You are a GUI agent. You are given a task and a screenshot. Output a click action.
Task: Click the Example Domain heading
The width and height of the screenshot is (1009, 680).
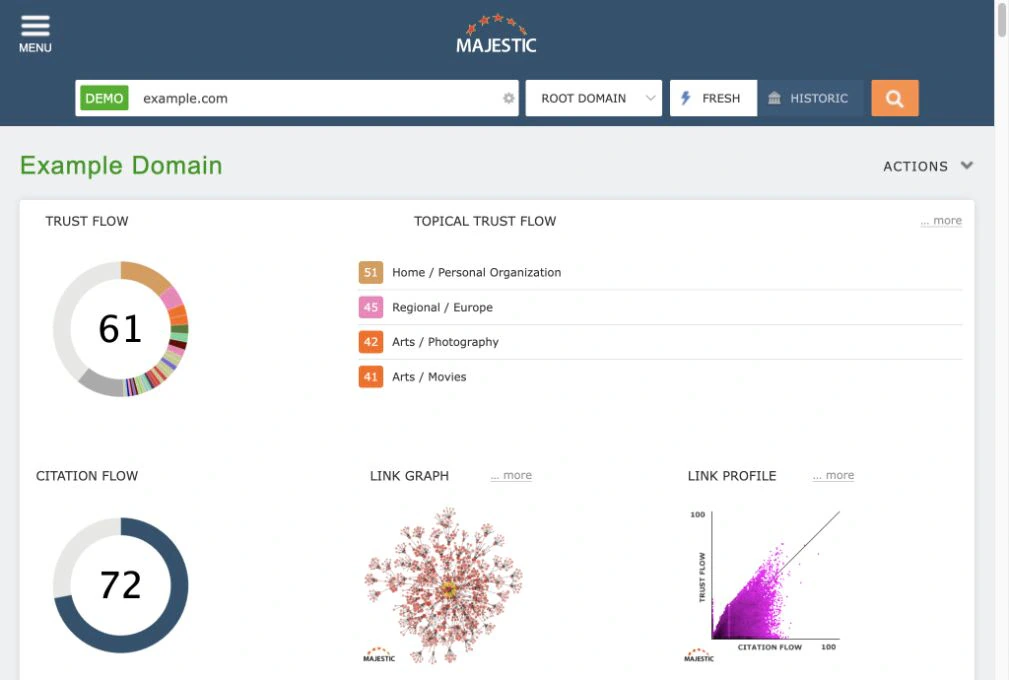[121, 165]
